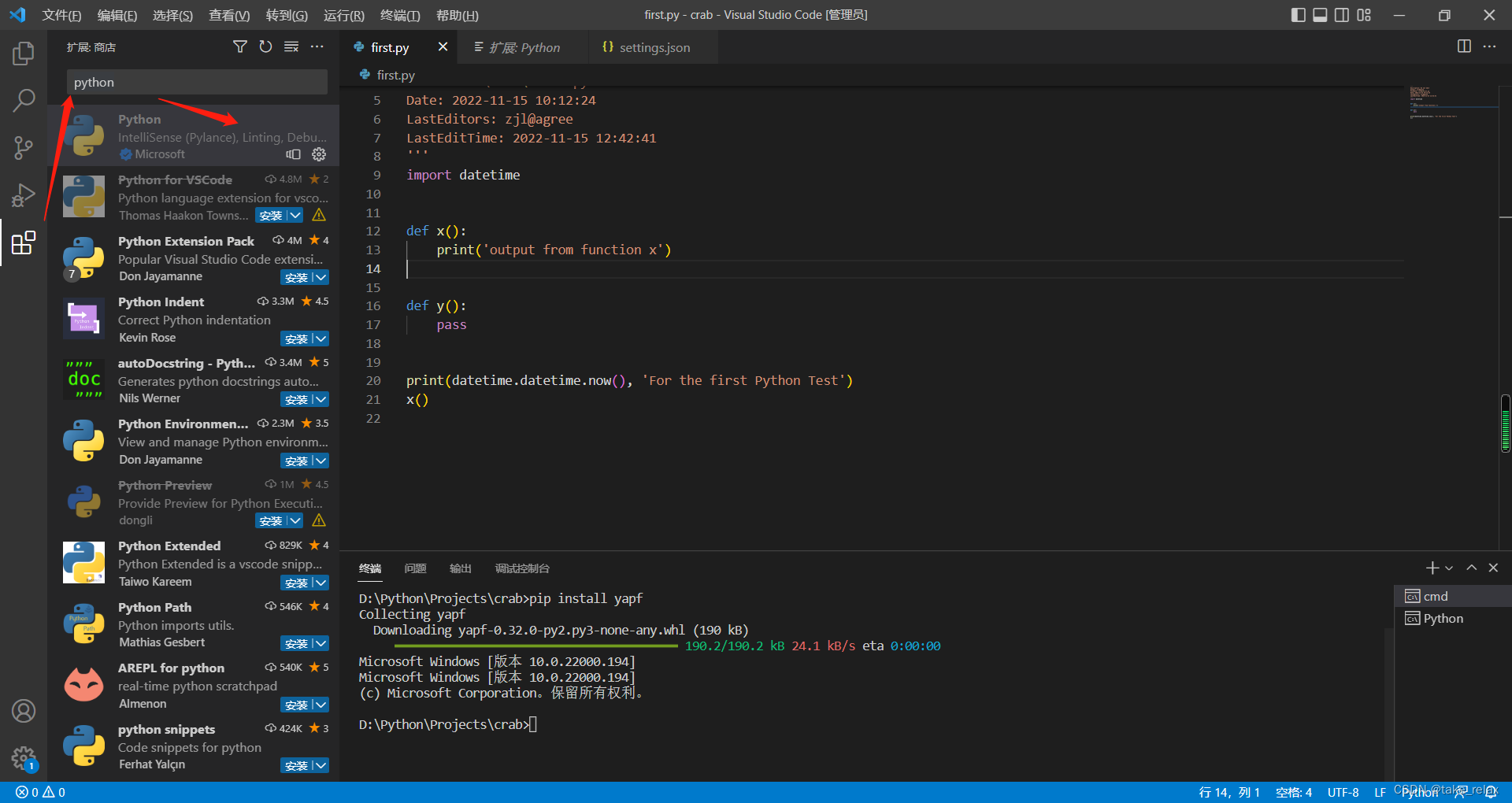Focus the extension search box with python
This screenshot has height=803, width=1512.
[x=197, y=82]
